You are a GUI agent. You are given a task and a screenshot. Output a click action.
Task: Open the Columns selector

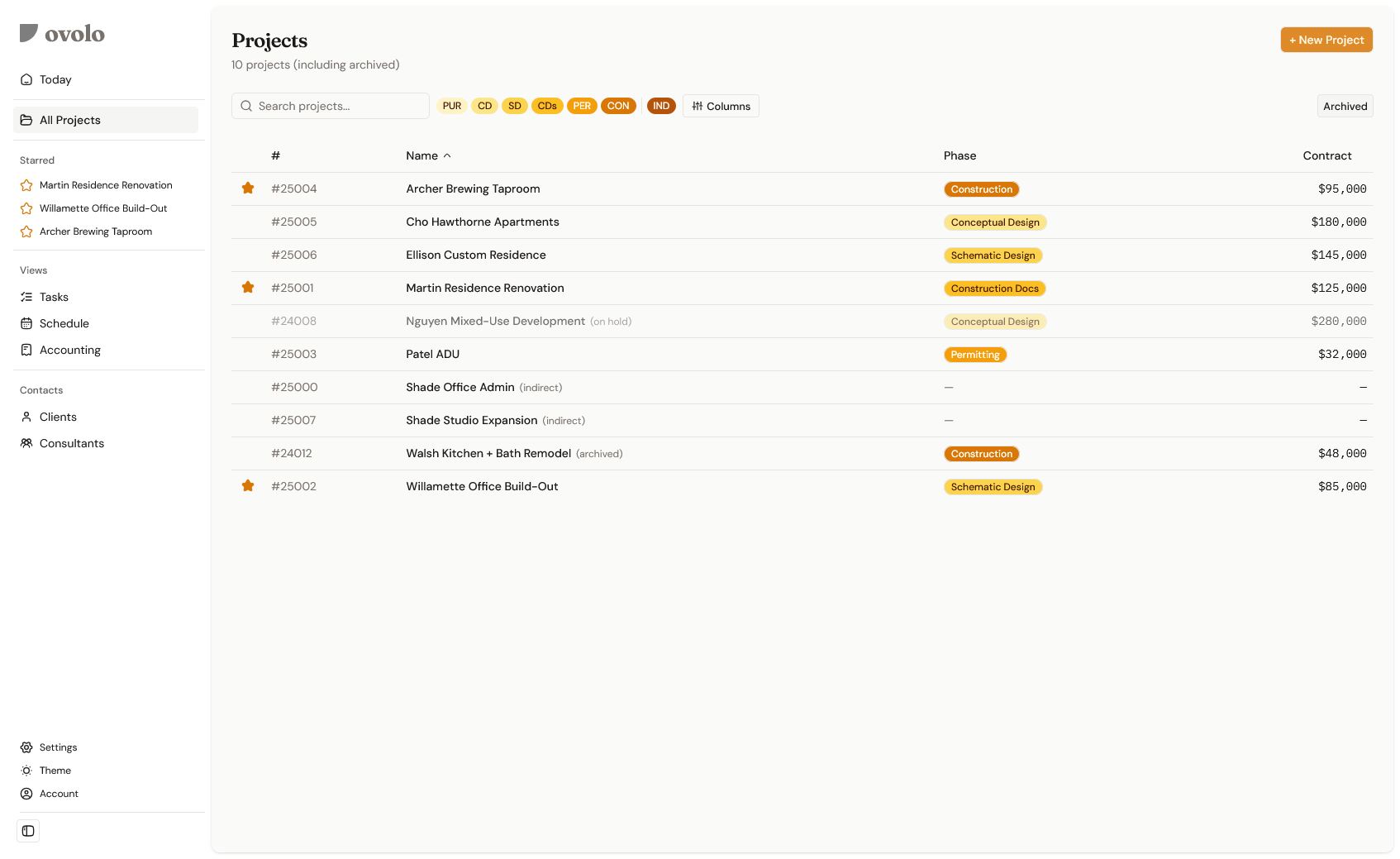(x=720, y=106)
